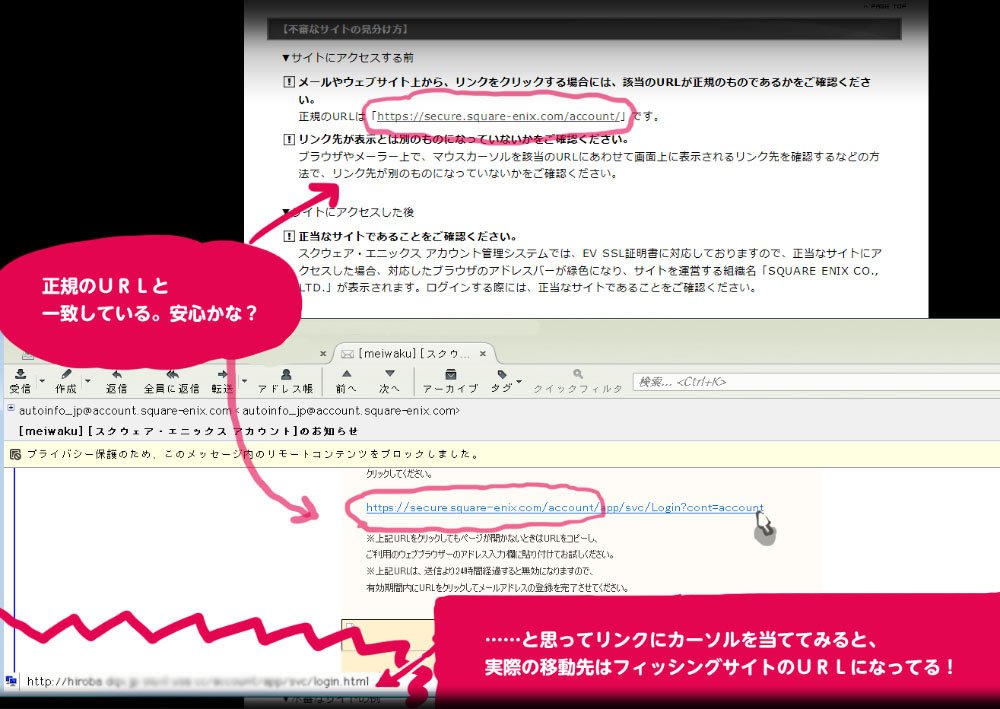The image size is (1000, 709).
Task: Click the 正当なサイトであることをご確認ください heading
Action: pyautogui.click(x=408, y=237)
